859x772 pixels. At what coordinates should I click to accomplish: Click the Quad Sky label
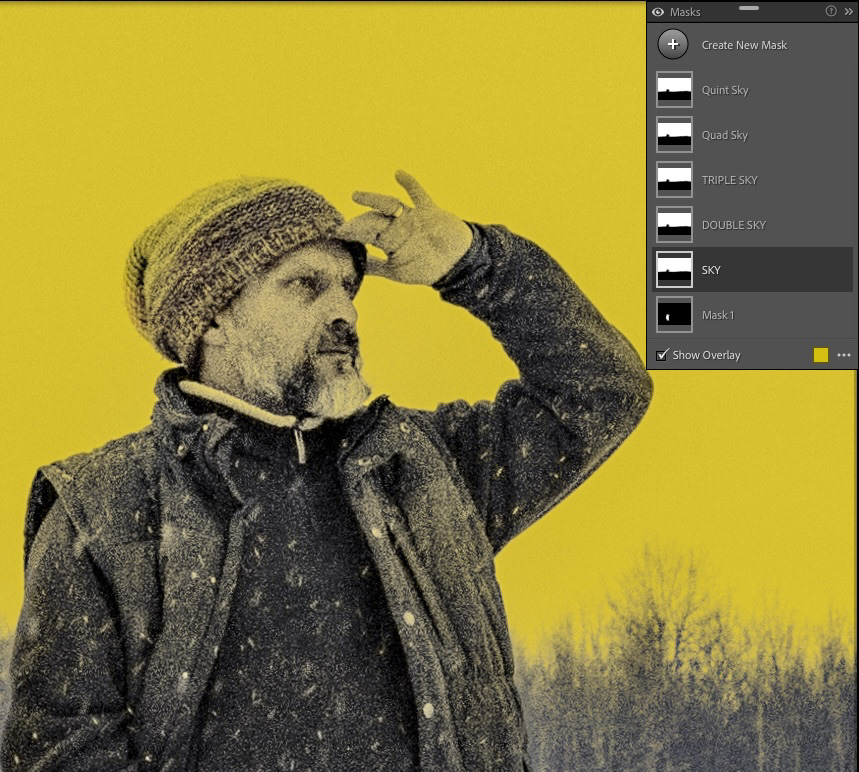tap(725, 135)
